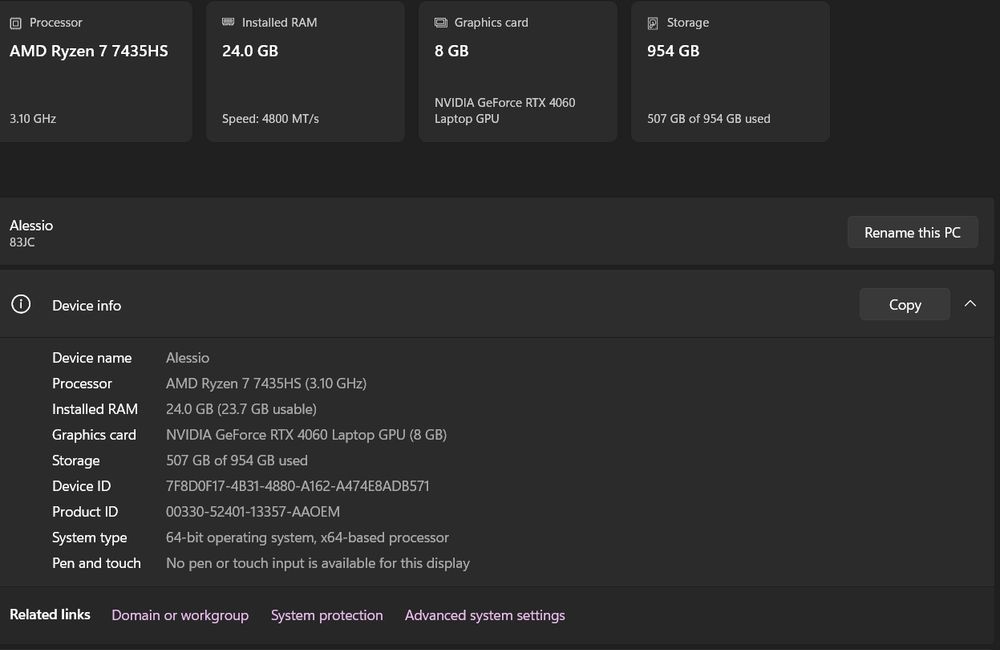Screen dimensions: 1000x650
Task: Open Domain or workgroup link
Action: coord(180,615)
